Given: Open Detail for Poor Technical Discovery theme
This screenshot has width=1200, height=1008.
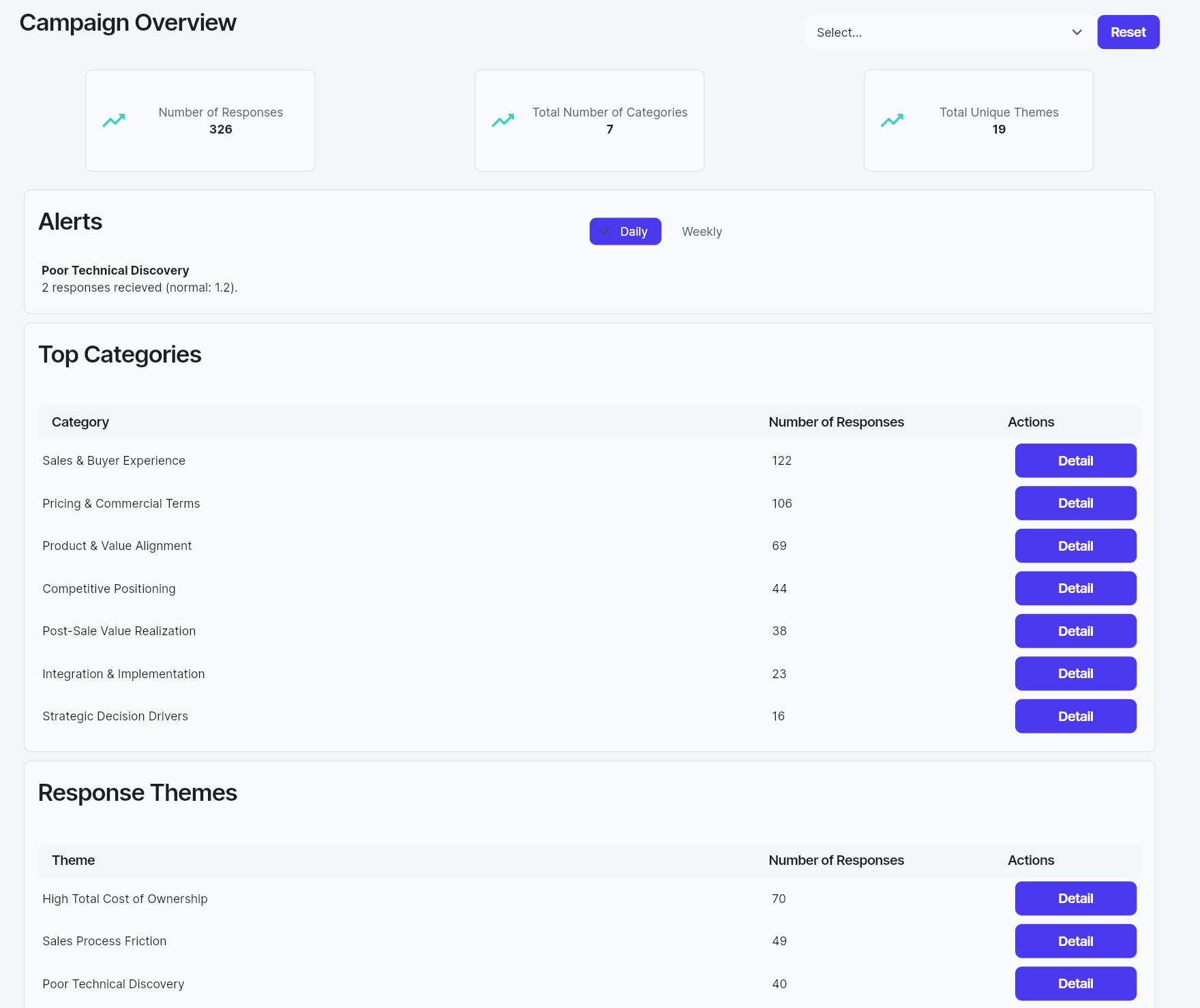Looking at the screenshot, I should (x=1075, y=983).
